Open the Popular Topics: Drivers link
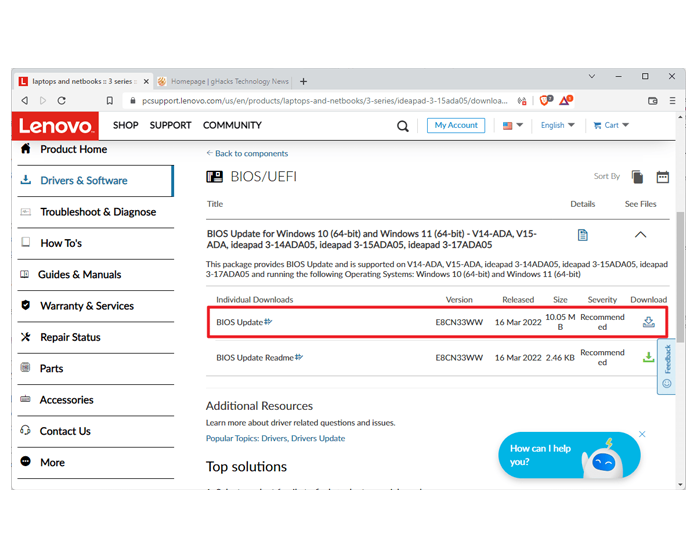The height and width of the screenshot is (534, 700). click(246, 438)
